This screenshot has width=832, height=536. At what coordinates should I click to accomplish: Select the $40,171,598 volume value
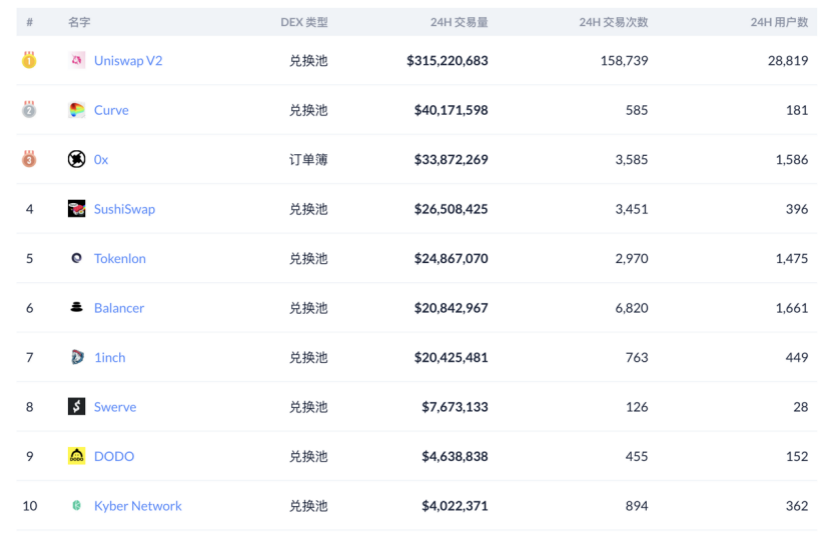[x=451, y=110]
